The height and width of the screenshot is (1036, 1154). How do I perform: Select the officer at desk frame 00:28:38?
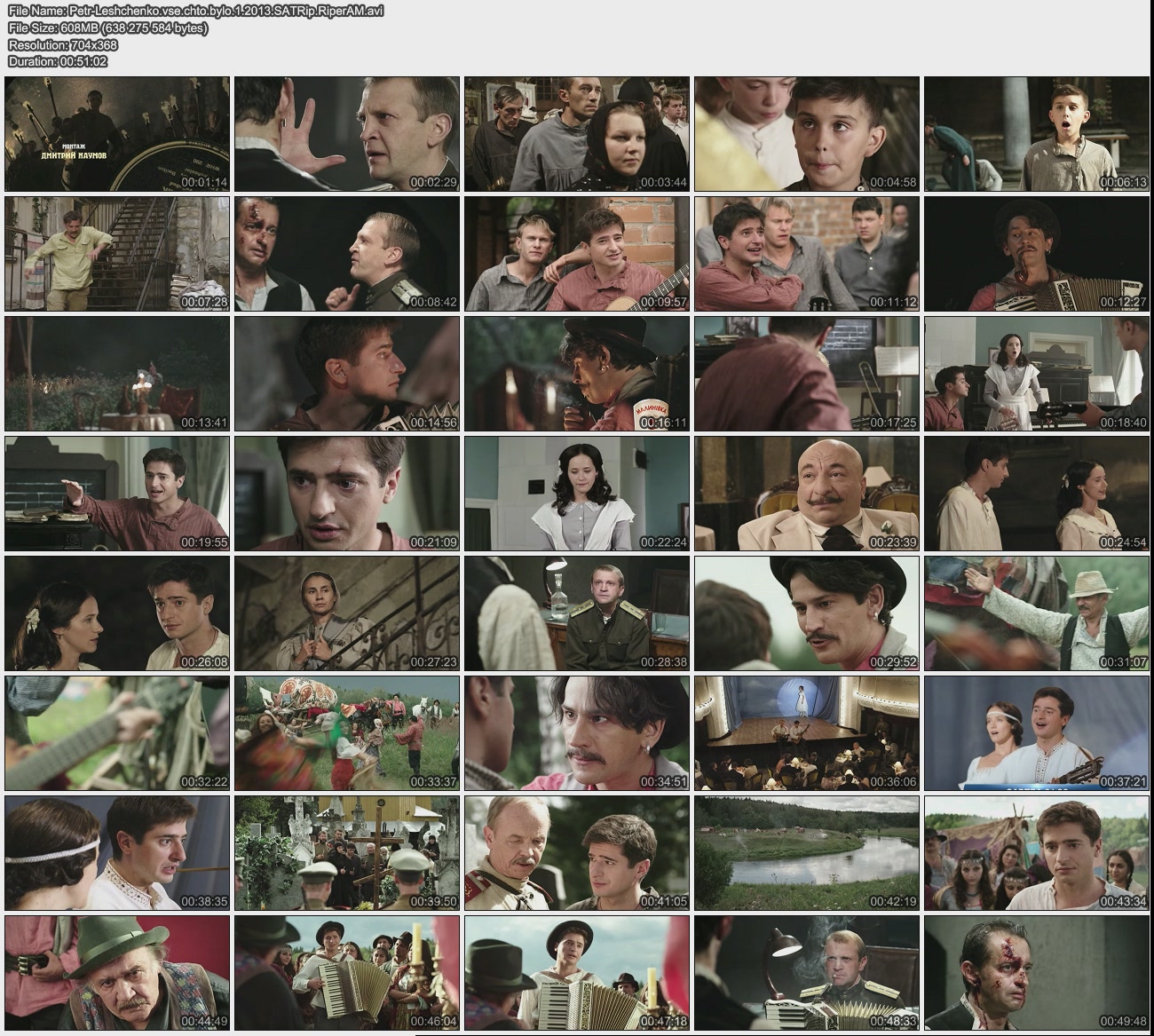pyautogui.click(x=577, y=613)
